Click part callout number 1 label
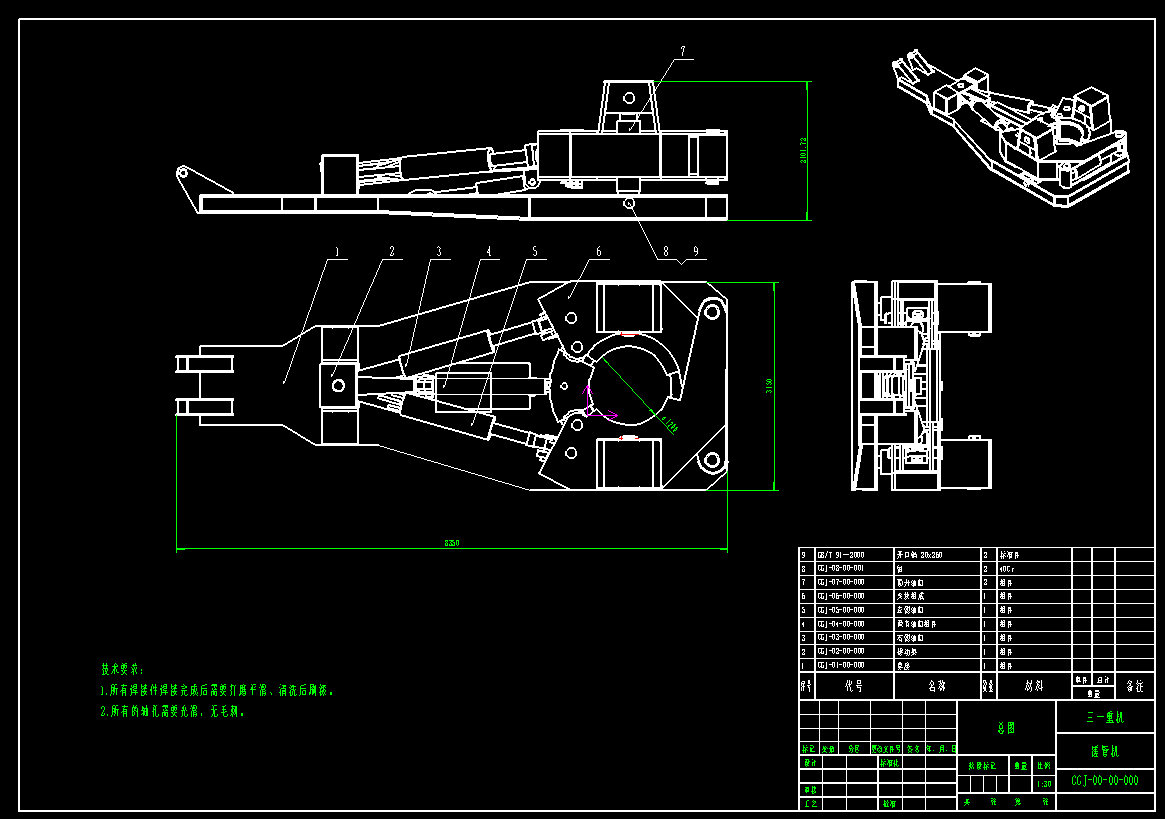This screenshot has height=819, width=1165. coord(338,252)
